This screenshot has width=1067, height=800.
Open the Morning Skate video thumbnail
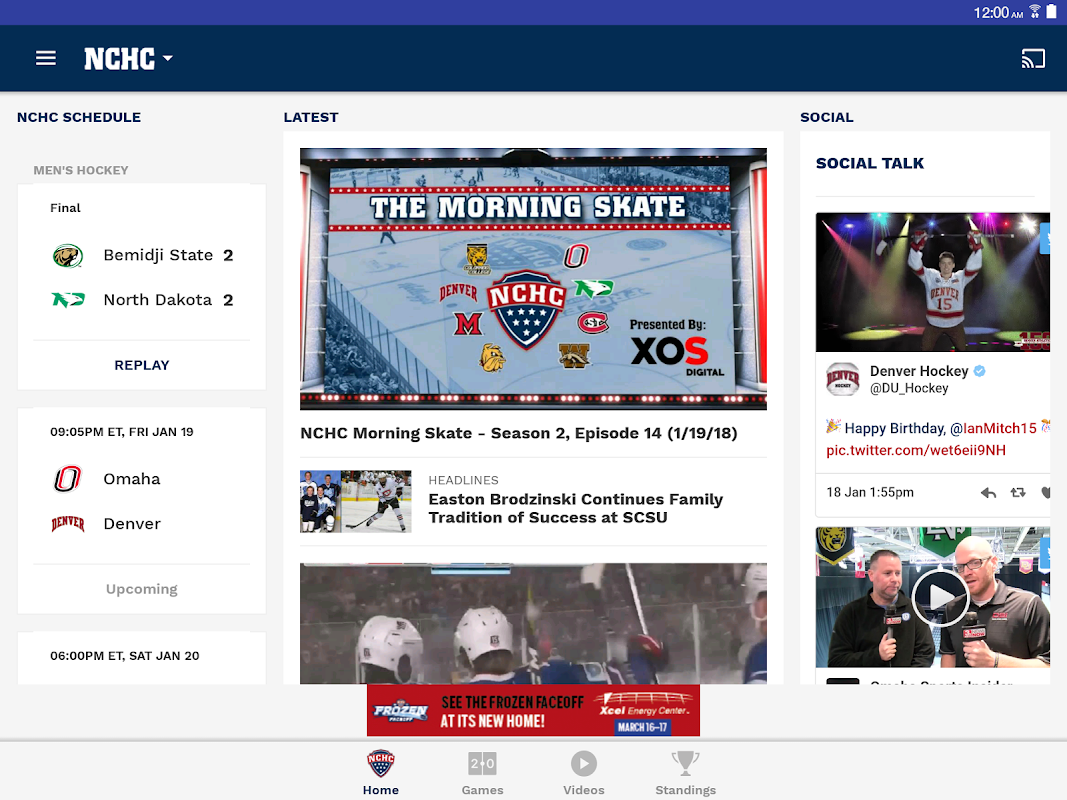pos(534,279)
